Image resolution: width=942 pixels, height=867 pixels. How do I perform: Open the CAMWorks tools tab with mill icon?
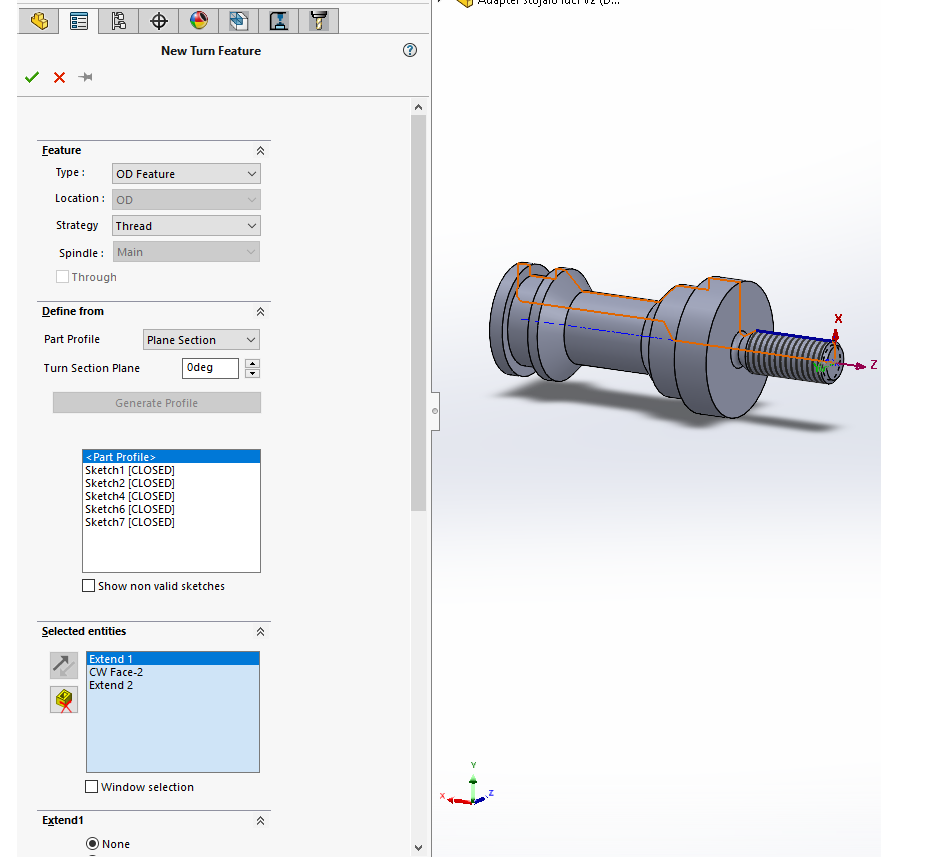319,20
